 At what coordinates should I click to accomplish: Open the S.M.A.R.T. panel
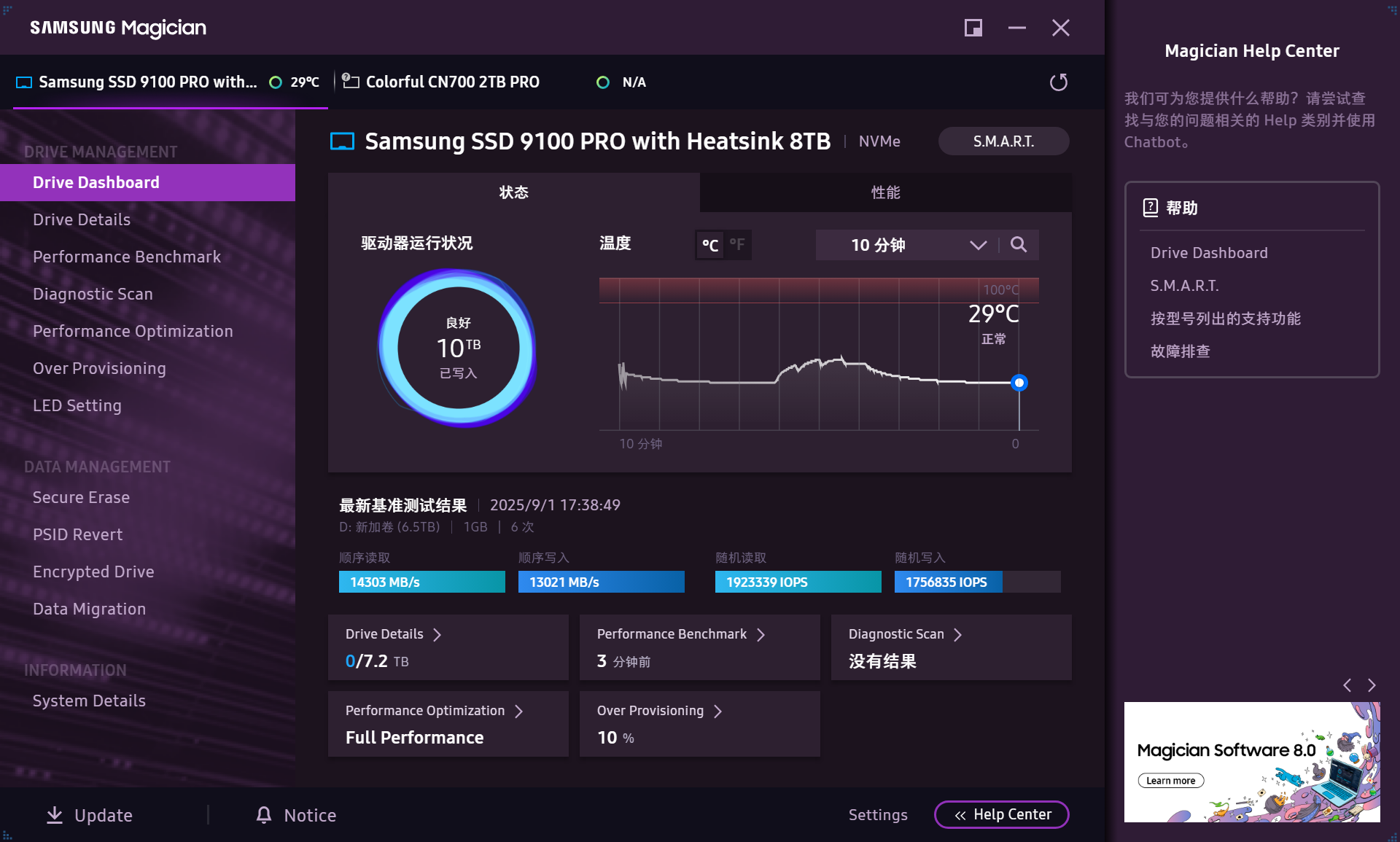pos(1003,141)
